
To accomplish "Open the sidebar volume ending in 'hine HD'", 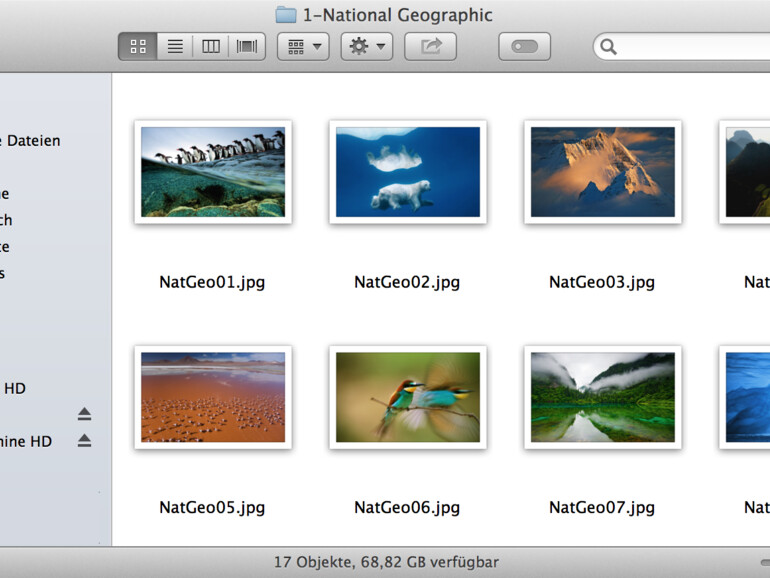I will pyautogui.click(x=26, y=441).
